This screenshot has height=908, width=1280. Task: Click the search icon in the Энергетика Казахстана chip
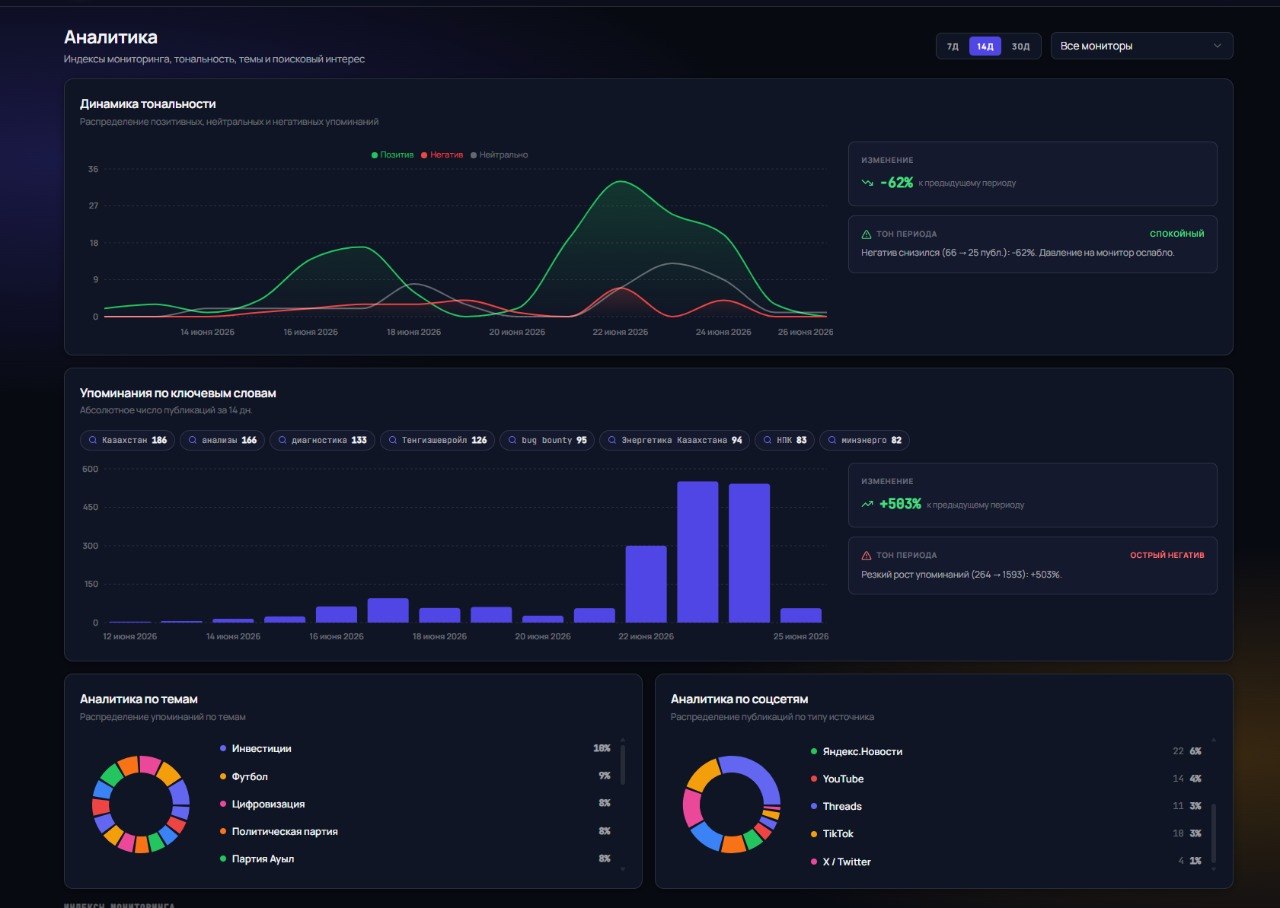[x=613, y=440]
